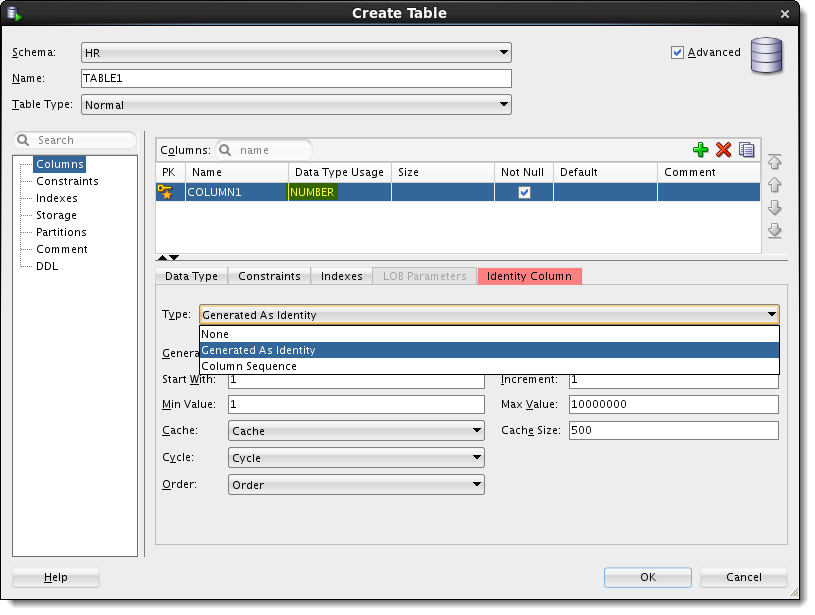Click the Data Type Usage column header
Image resolution: width=815 pixels, height=615 pixels.
[x=340, y=172]
